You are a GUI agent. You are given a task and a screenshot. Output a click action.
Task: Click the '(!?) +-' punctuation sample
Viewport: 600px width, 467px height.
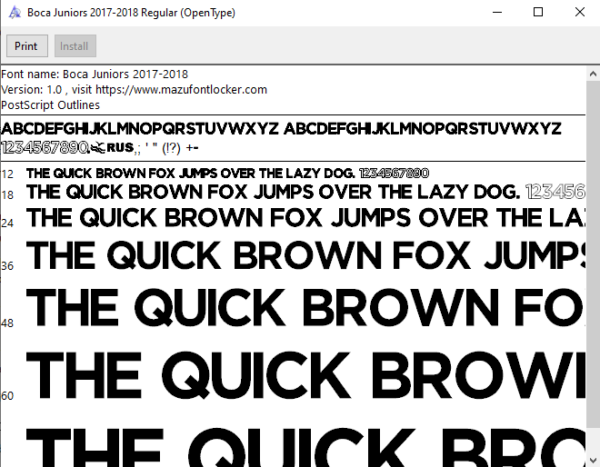click(180, 148)
